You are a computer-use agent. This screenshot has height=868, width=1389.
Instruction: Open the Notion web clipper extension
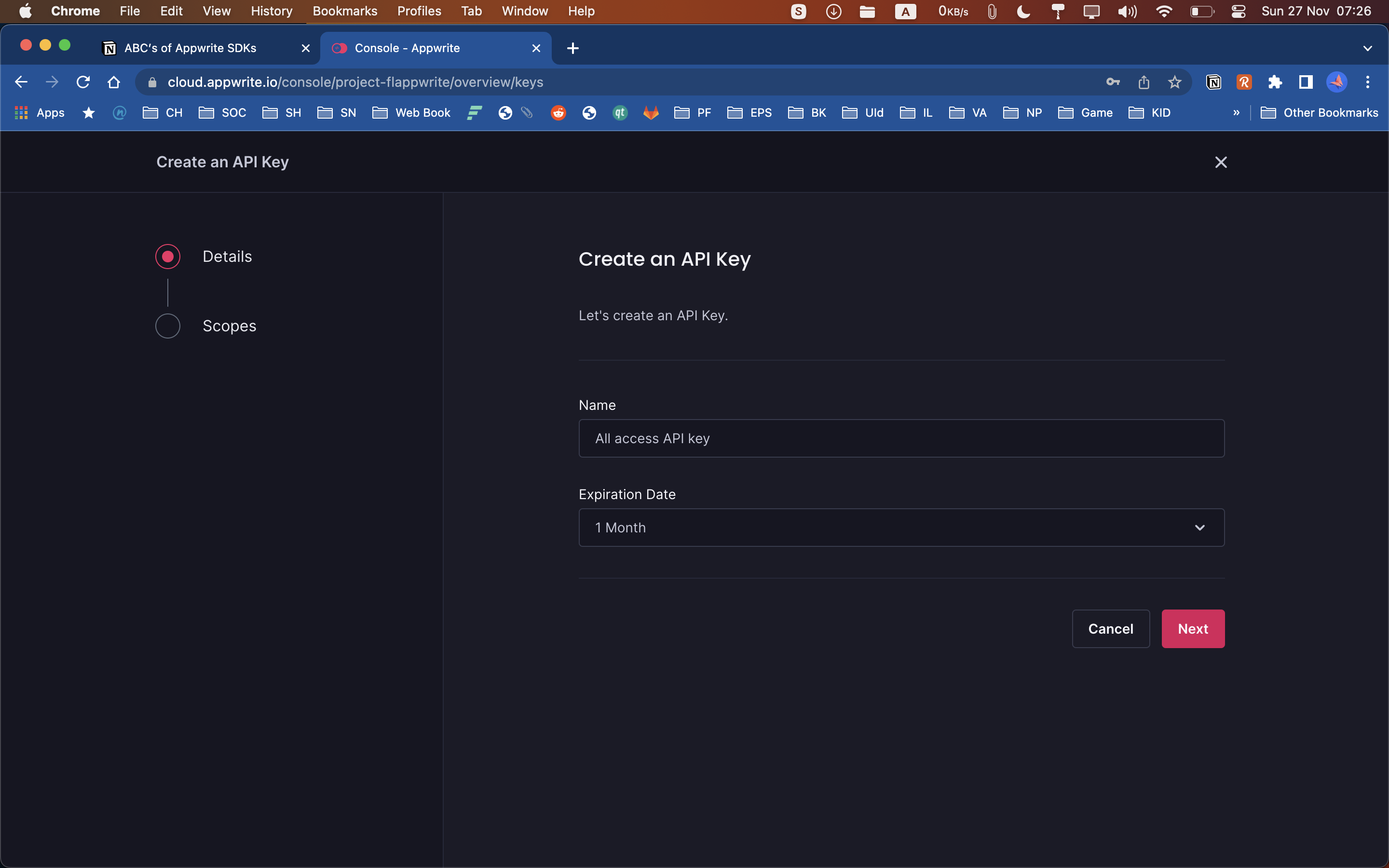point(1213,82)
